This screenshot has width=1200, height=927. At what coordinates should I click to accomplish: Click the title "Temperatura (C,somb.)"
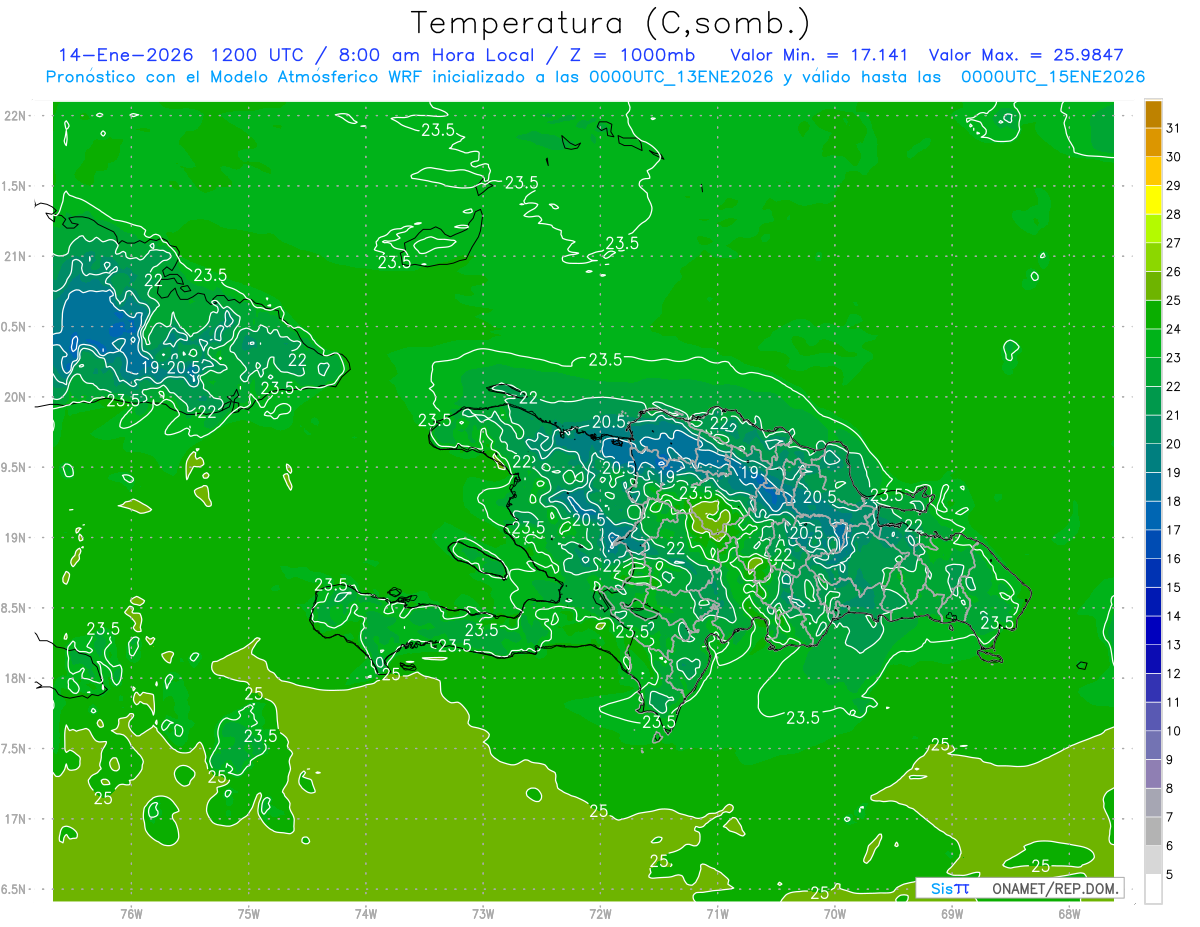coord(610,23)
